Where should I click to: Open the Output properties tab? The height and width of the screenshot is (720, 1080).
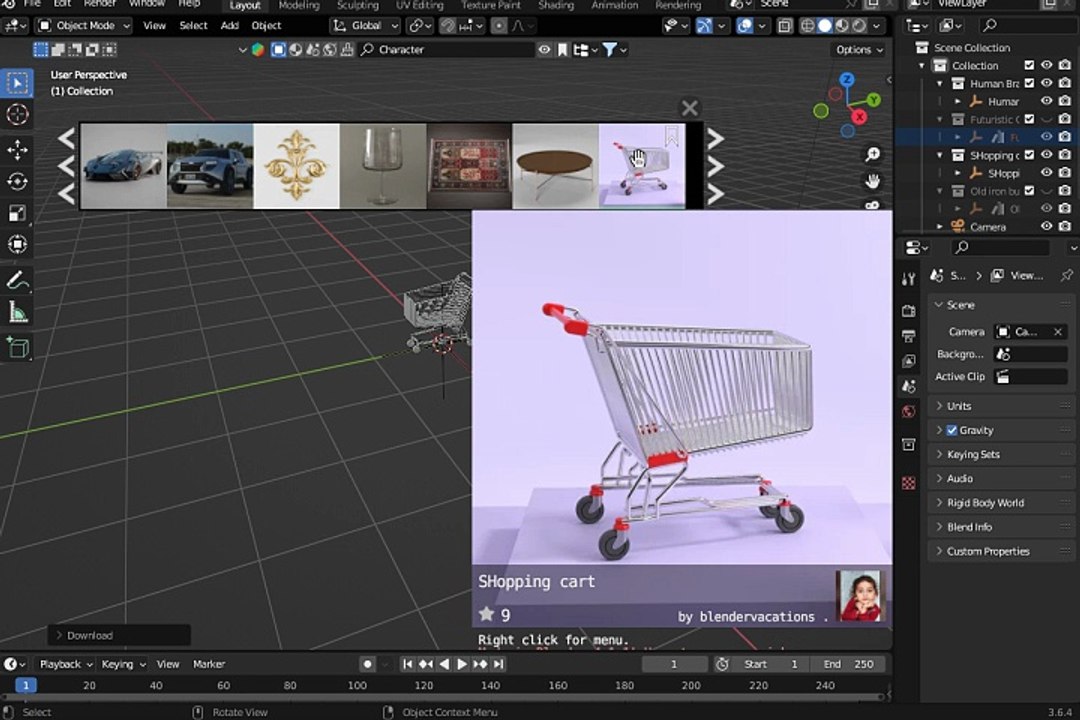coord(908,336)
